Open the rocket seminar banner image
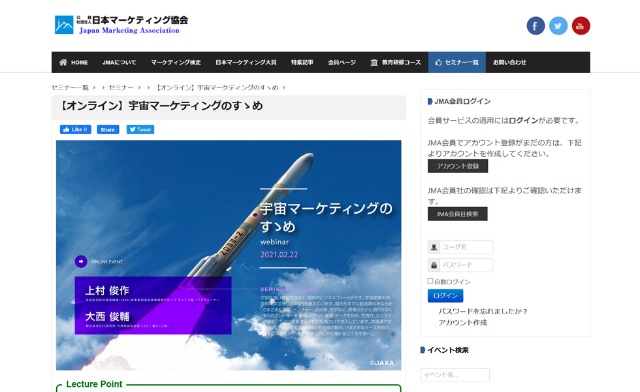 (229, 255)
